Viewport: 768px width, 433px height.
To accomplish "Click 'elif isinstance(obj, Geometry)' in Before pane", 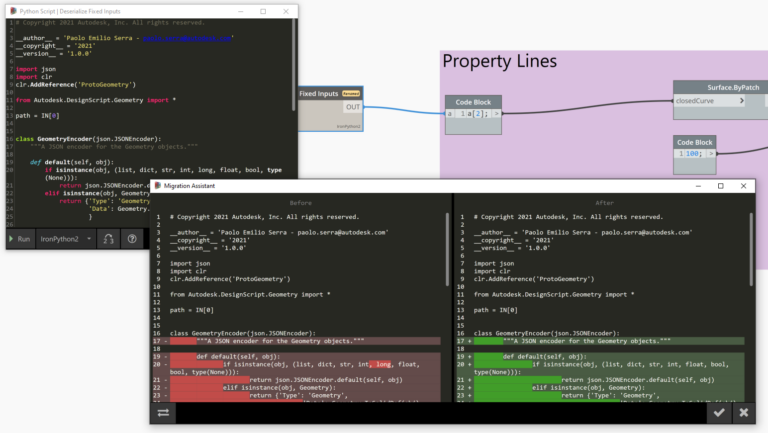I will (x=279, y=387).
